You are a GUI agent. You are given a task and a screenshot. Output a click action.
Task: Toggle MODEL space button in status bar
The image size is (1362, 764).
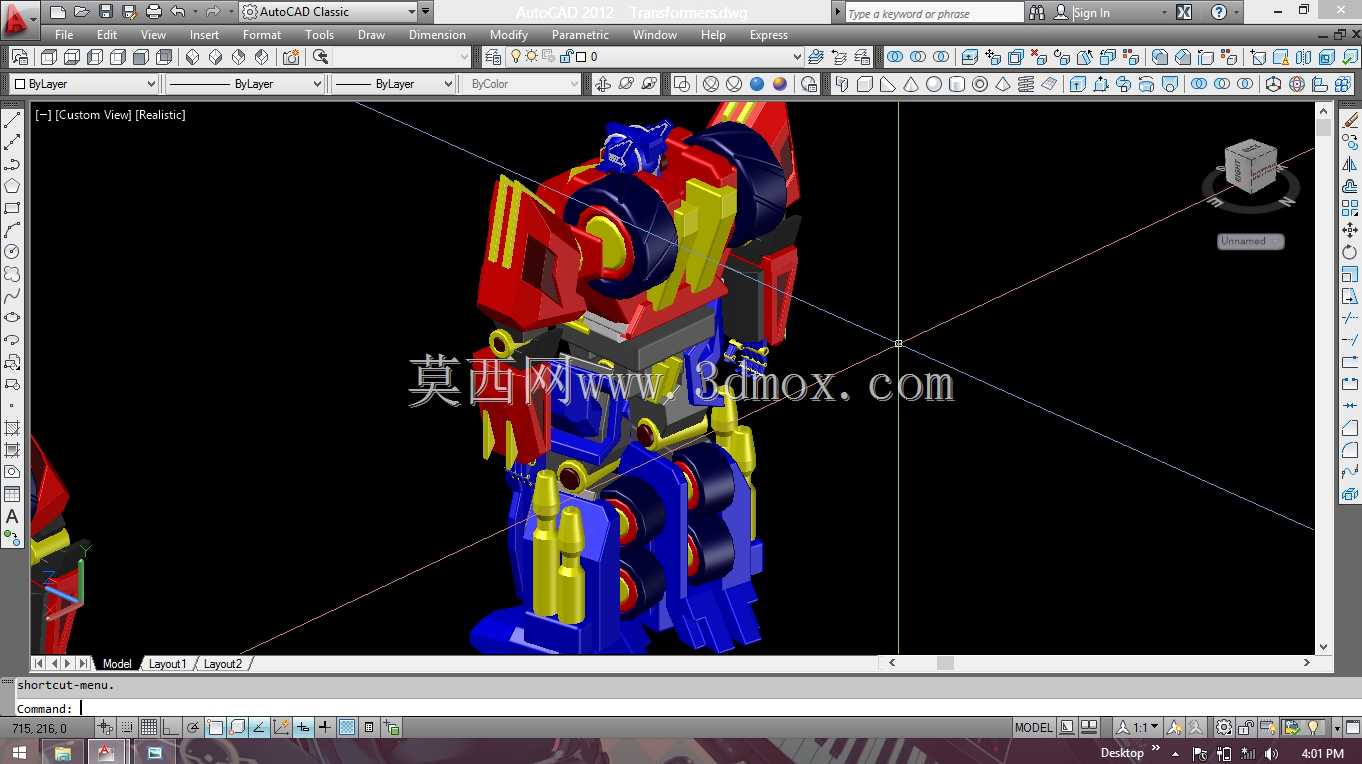1034,727
